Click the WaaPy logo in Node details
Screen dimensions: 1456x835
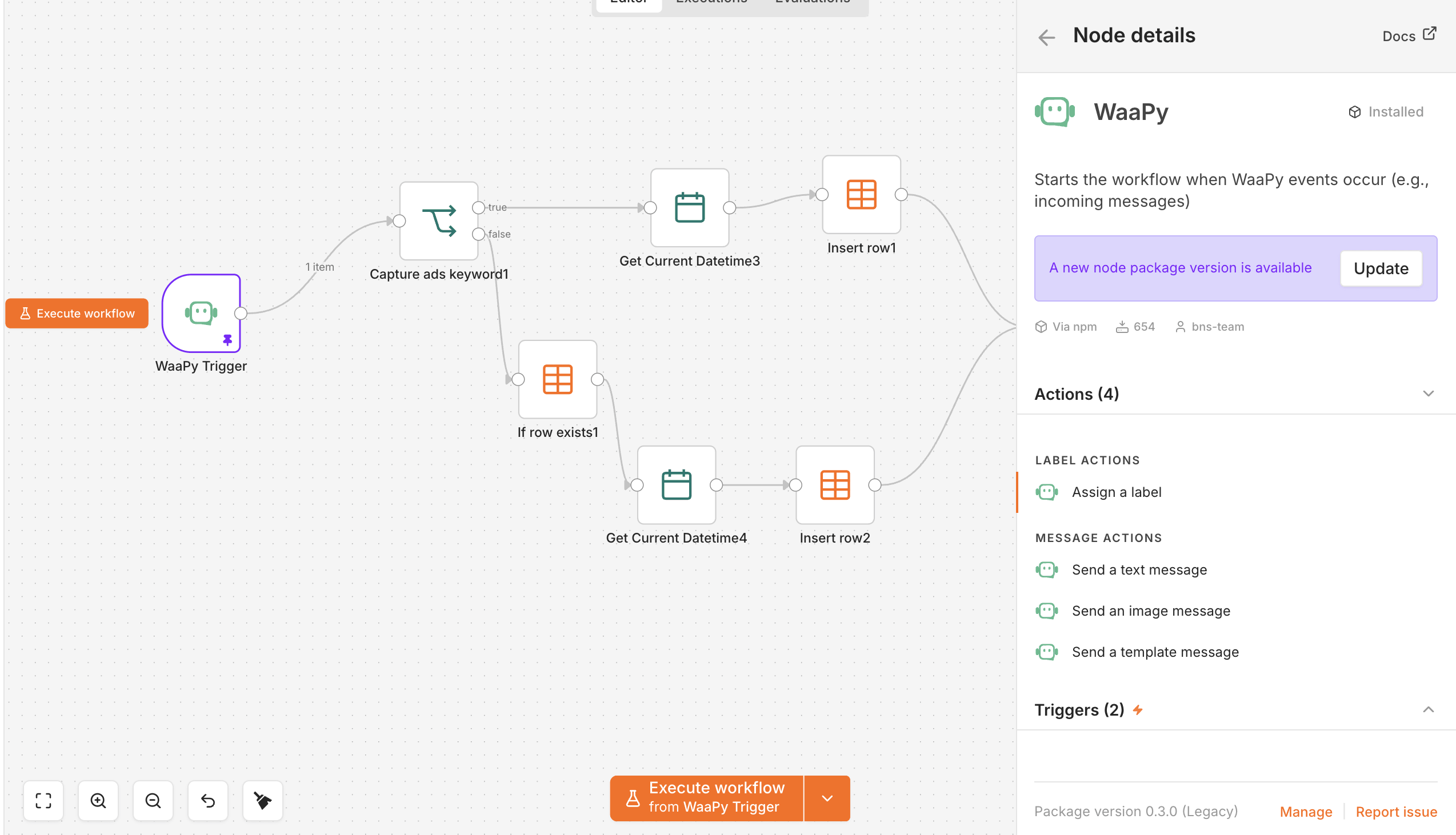click(x=1054, y=112)
